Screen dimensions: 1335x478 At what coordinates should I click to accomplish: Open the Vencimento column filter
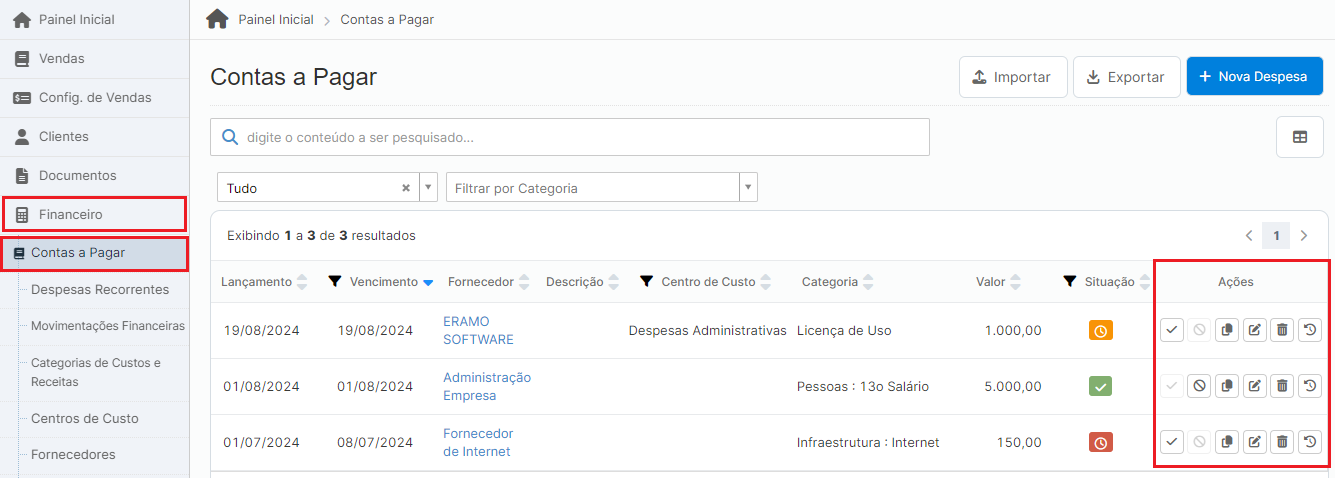click(335, 282)
